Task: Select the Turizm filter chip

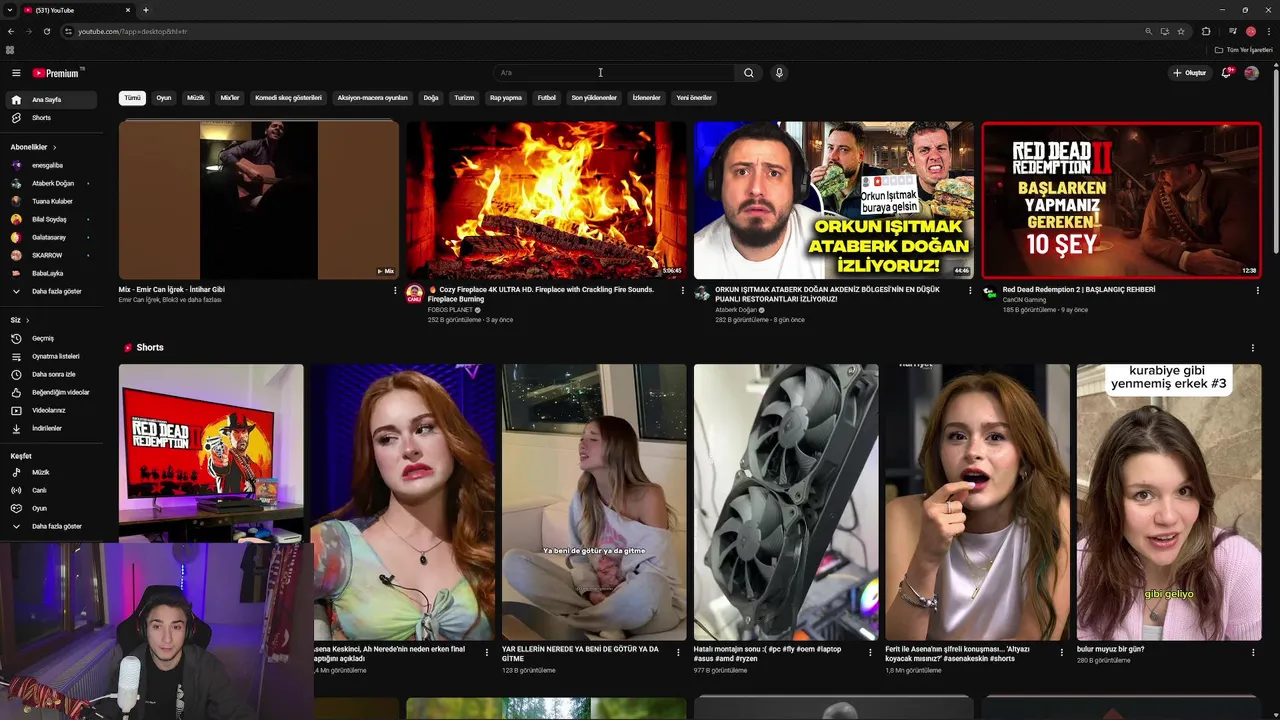Action: 464,98
